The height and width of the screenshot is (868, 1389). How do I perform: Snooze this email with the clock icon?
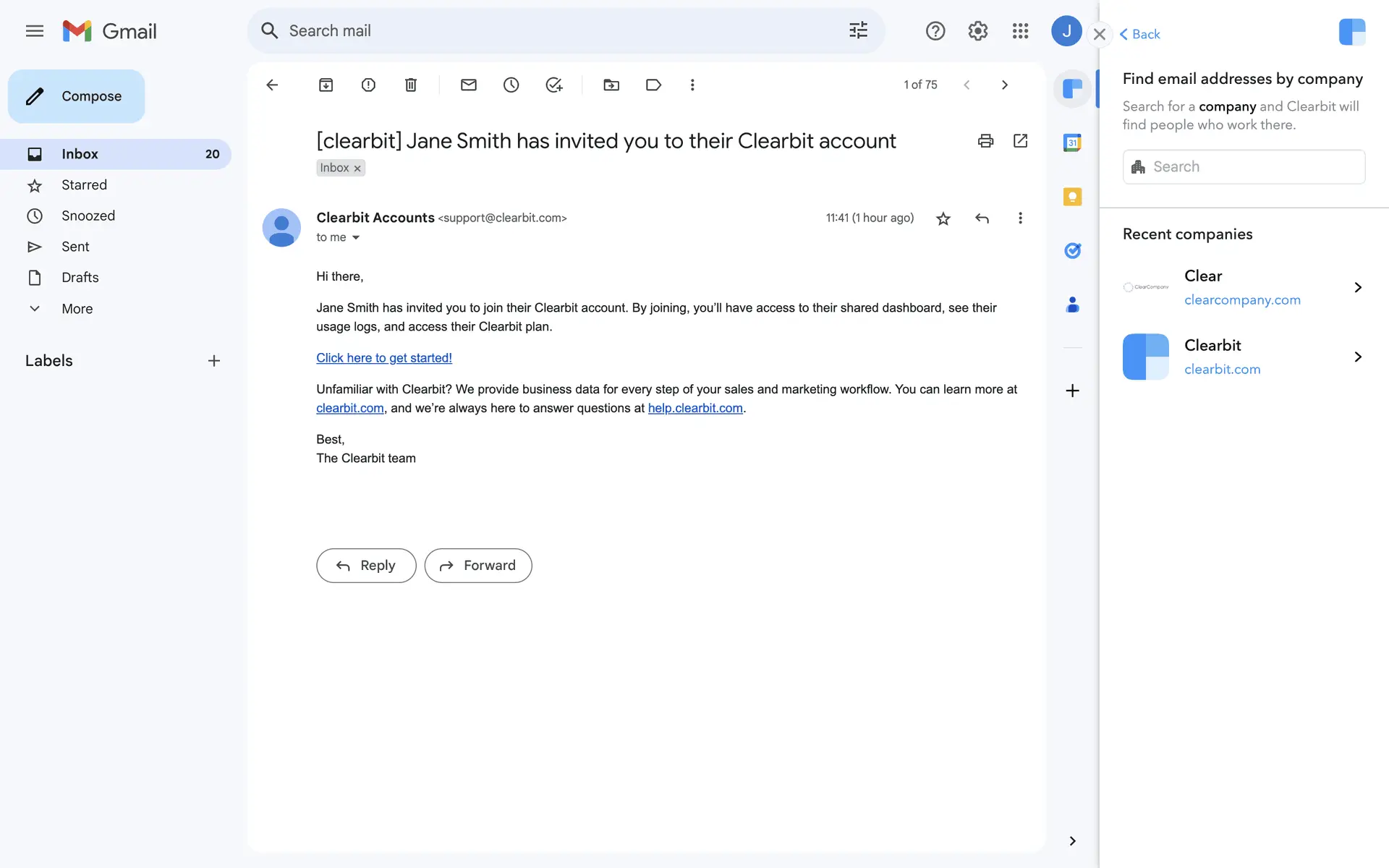coord(511,85)
